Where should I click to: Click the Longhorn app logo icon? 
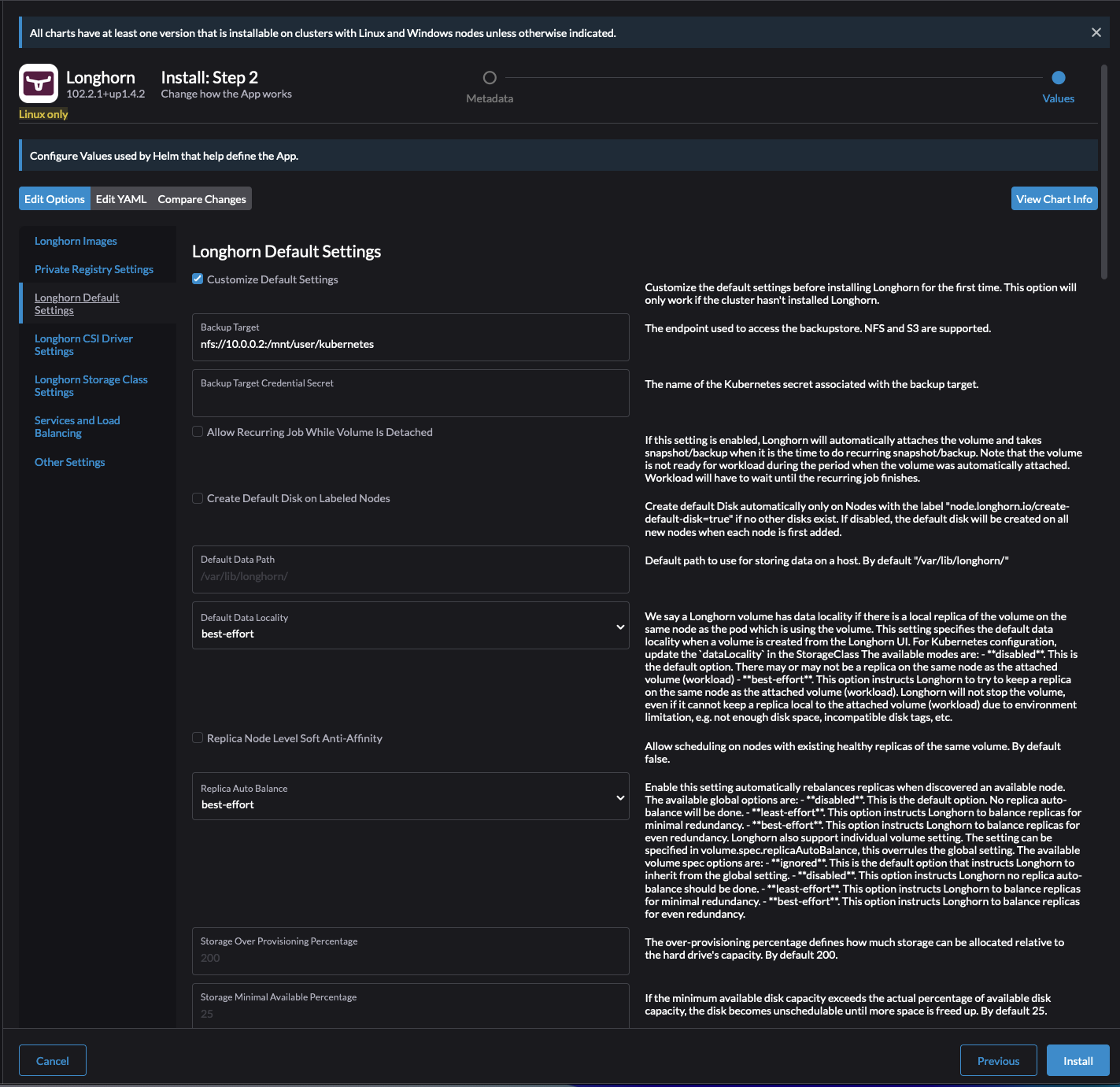point(39,83)
